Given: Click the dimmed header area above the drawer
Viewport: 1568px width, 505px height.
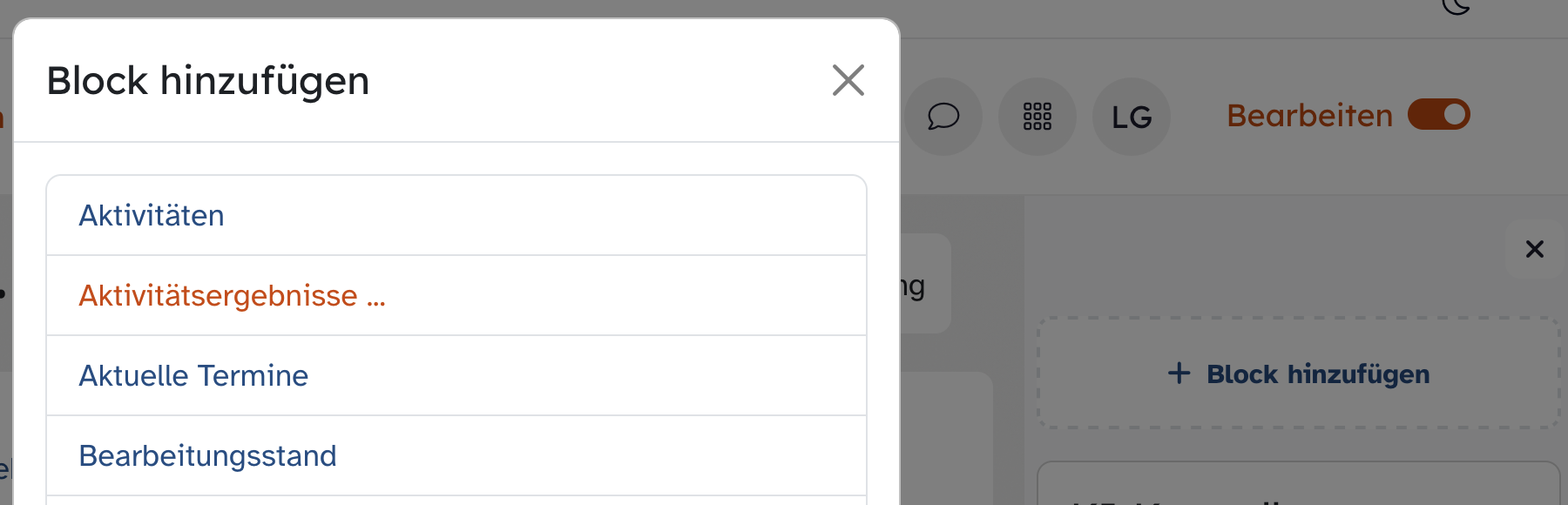Looking at the screenshot, I should (x=1220, y=19).
